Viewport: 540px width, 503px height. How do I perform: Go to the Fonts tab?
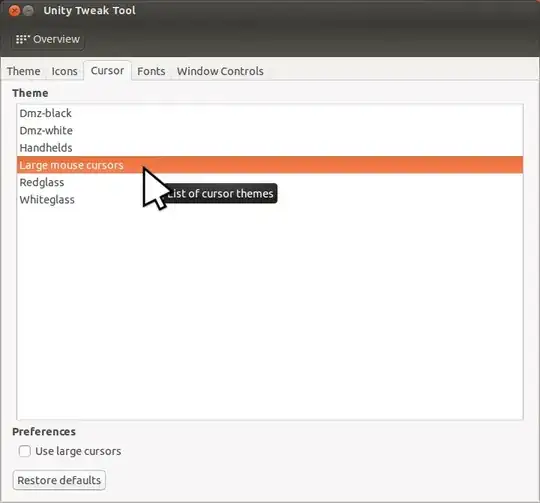(x=151, y=71)
